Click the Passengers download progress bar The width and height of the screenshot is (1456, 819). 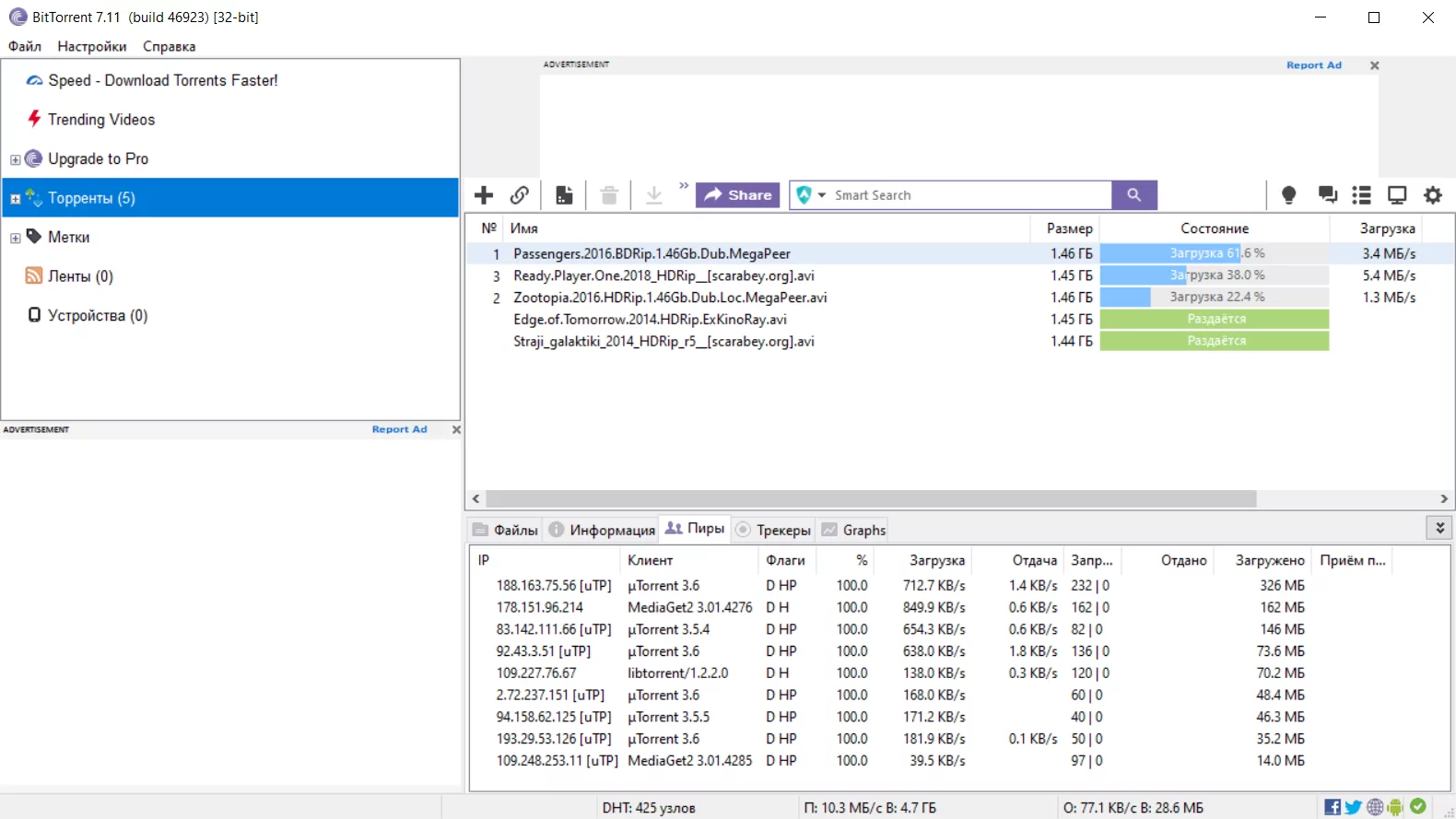(1215, 253)
